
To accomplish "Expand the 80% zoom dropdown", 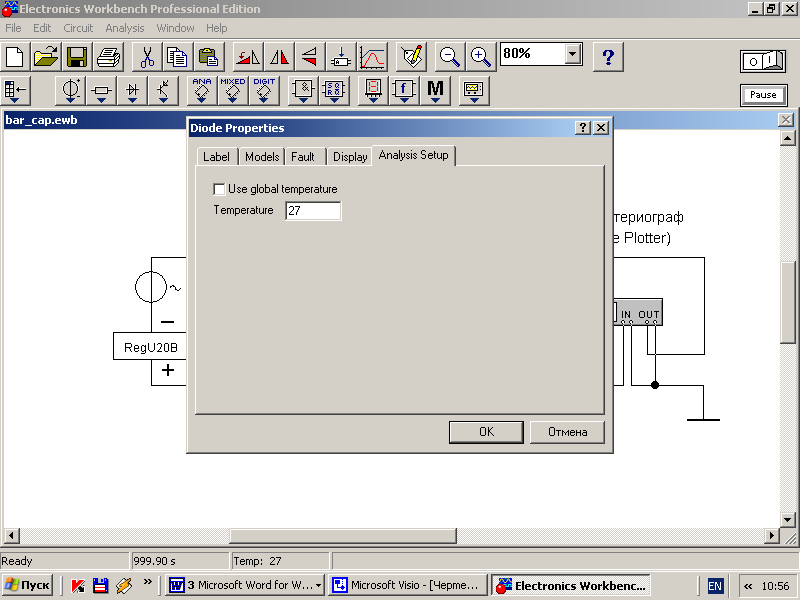I will (573, 54).
